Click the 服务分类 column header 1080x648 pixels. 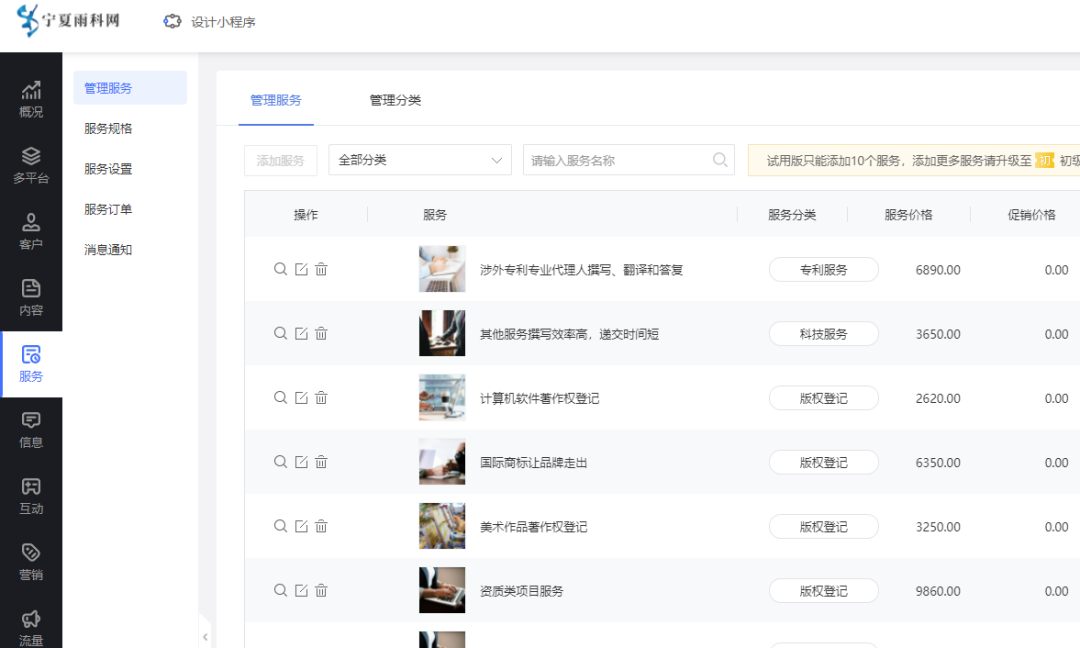[x=792, y=215]
